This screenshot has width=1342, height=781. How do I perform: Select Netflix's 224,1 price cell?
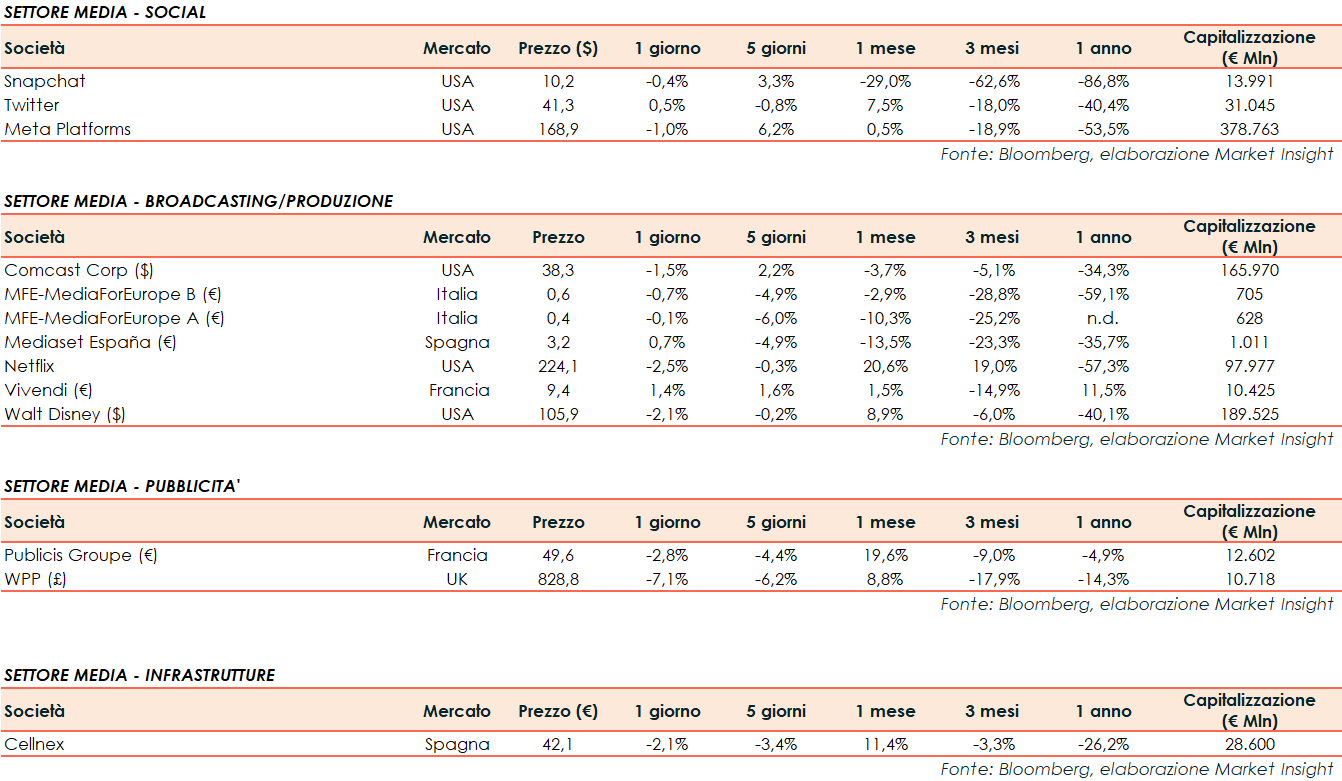point(558,366)
